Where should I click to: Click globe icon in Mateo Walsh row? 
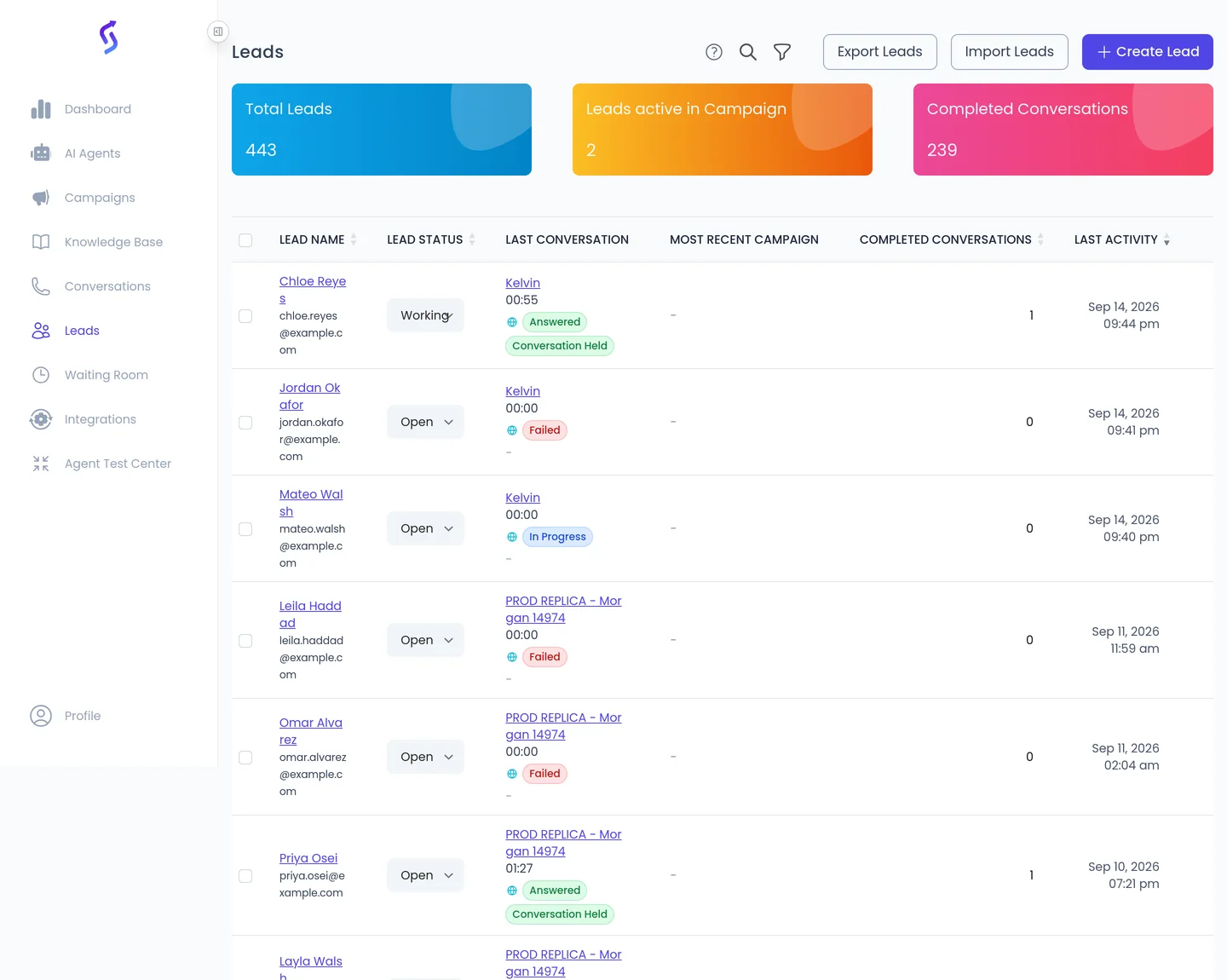pos(512,537)
